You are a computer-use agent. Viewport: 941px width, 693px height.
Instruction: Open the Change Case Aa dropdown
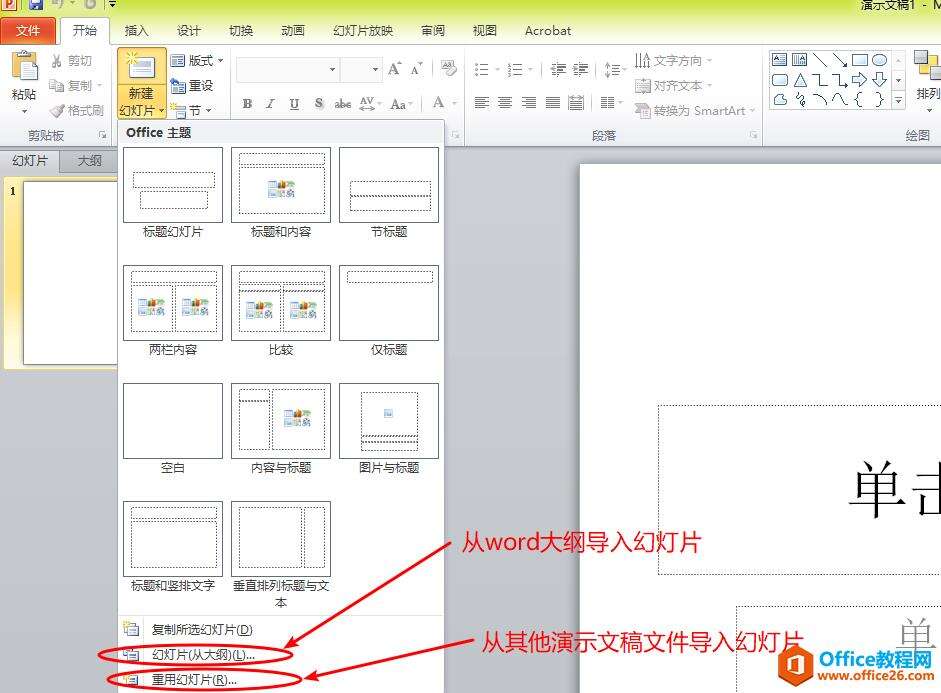[401, 104]
